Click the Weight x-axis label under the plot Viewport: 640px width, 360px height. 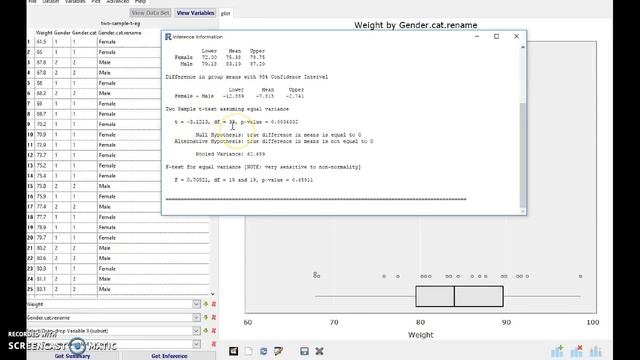click(420, 335)
